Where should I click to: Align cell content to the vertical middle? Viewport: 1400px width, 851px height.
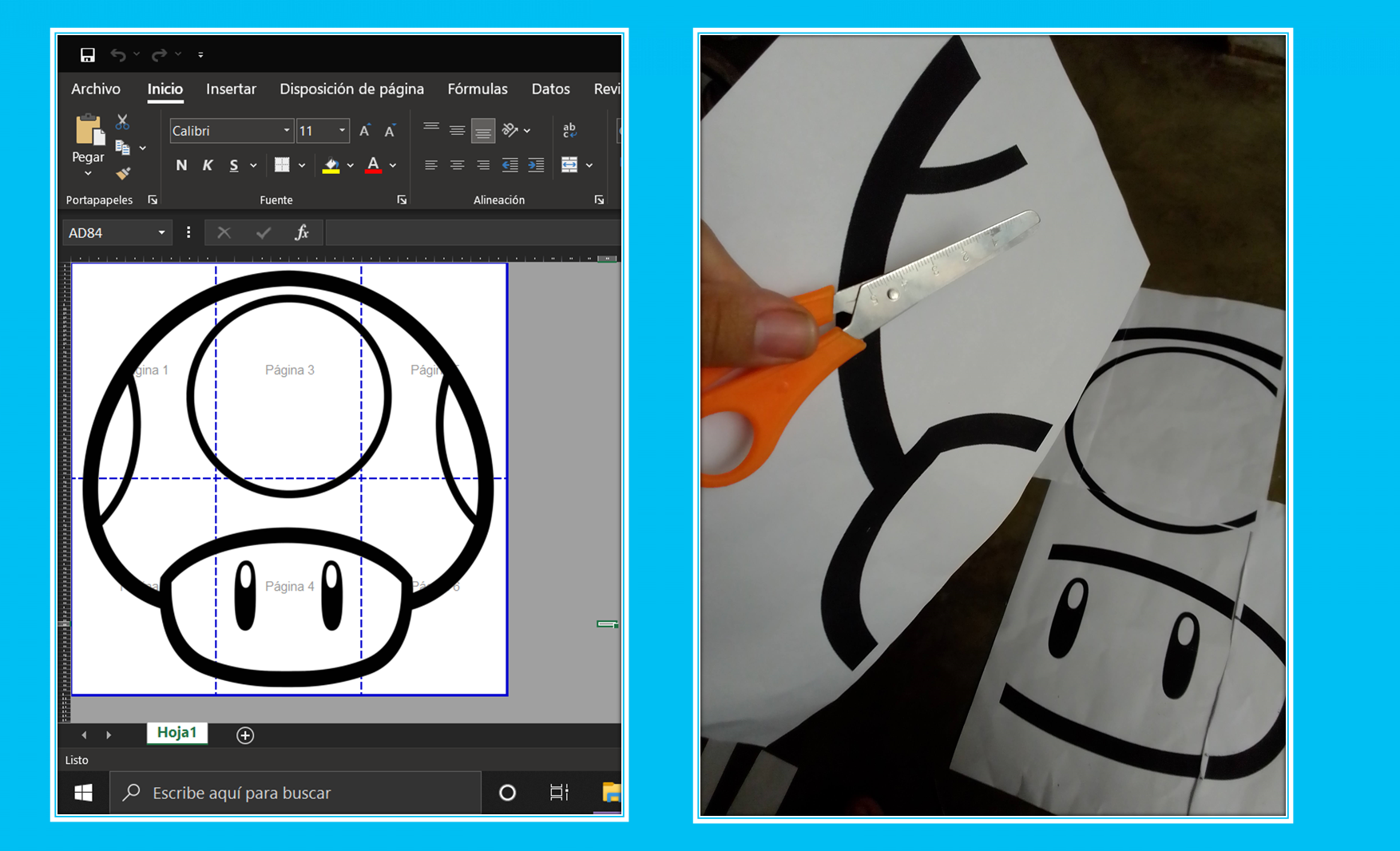coord(457,129)
